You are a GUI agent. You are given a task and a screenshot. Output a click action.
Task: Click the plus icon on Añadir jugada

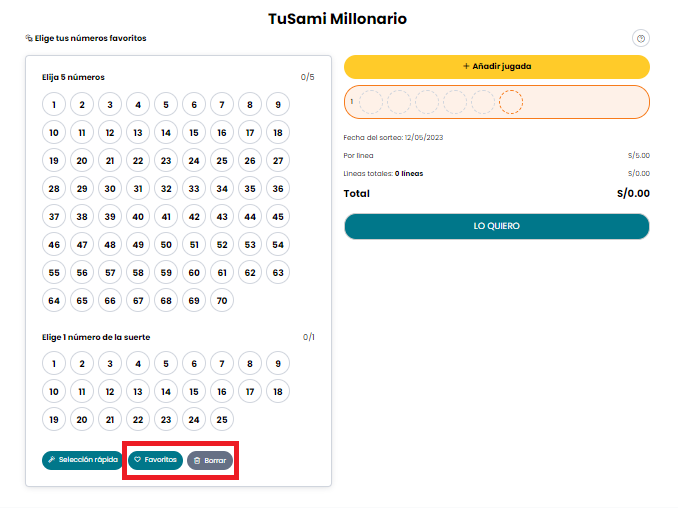[466, 66]
